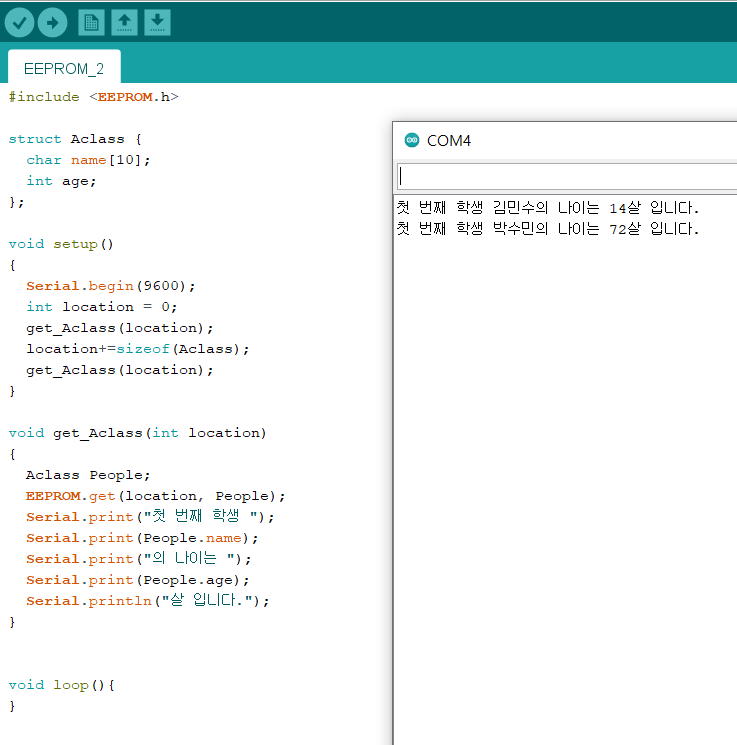Screen dimensions: 737x745
Task: Click 'void get_Aclass(int location)' function header
Action: pyautogui.click(x=137, y=433)
